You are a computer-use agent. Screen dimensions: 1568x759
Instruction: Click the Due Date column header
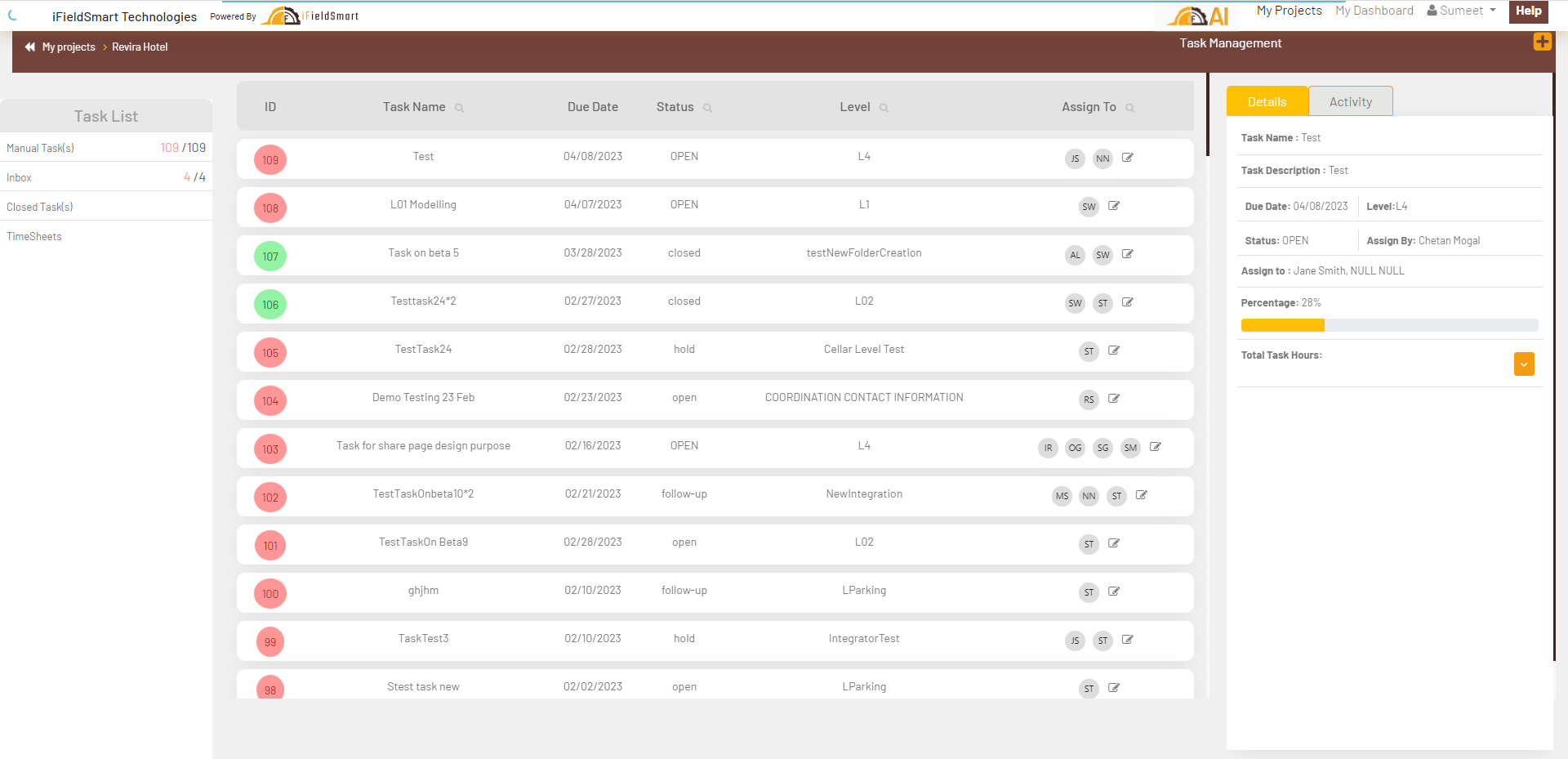pyautogui.click(x=593, y=107)
